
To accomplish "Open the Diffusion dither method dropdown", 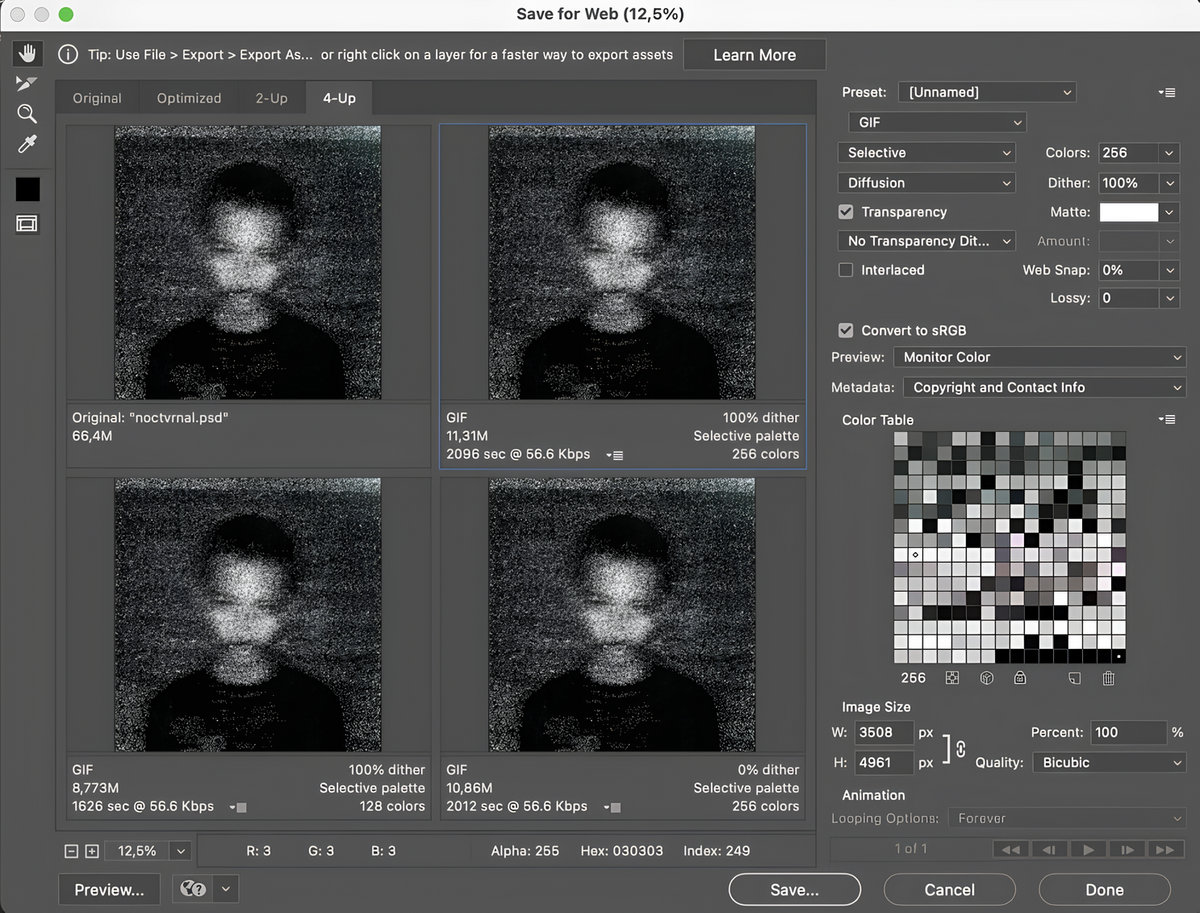I will (926, 183).
